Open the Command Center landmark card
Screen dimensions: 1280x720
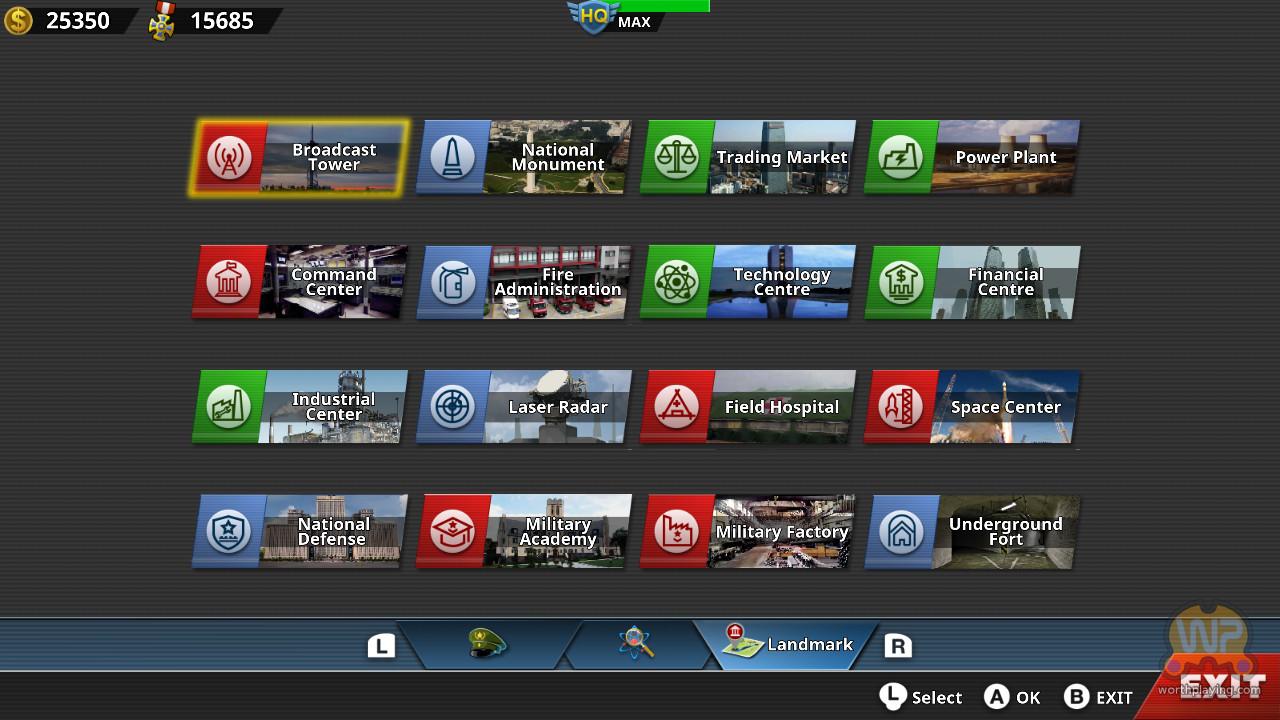click(x=300, y=283)
